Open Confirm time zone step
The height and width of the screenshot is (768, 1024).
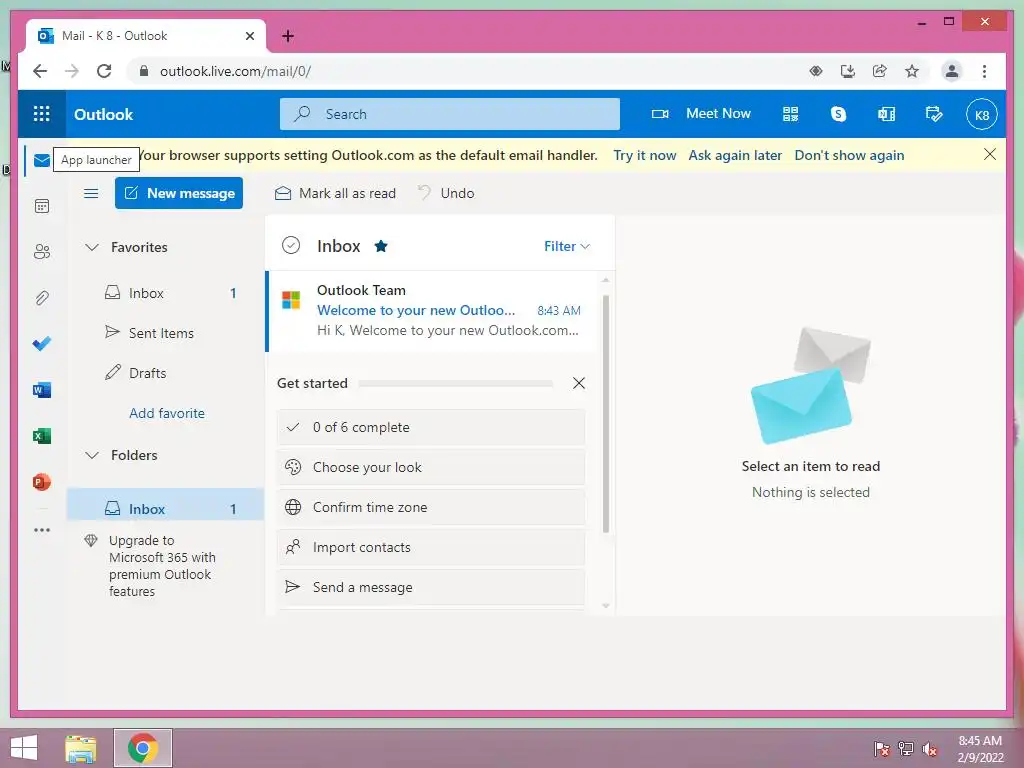pyautogui.click(x=431, y=507)
